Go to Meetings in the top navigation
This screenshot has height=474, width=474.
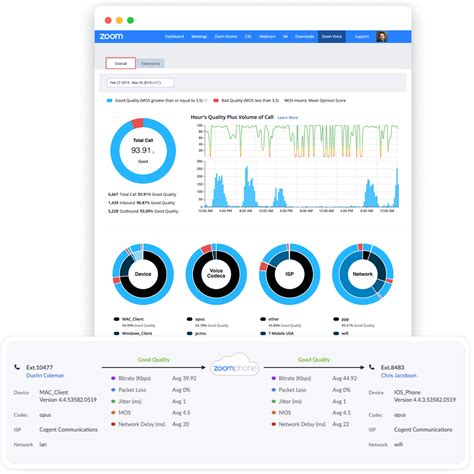coord(199,36)
